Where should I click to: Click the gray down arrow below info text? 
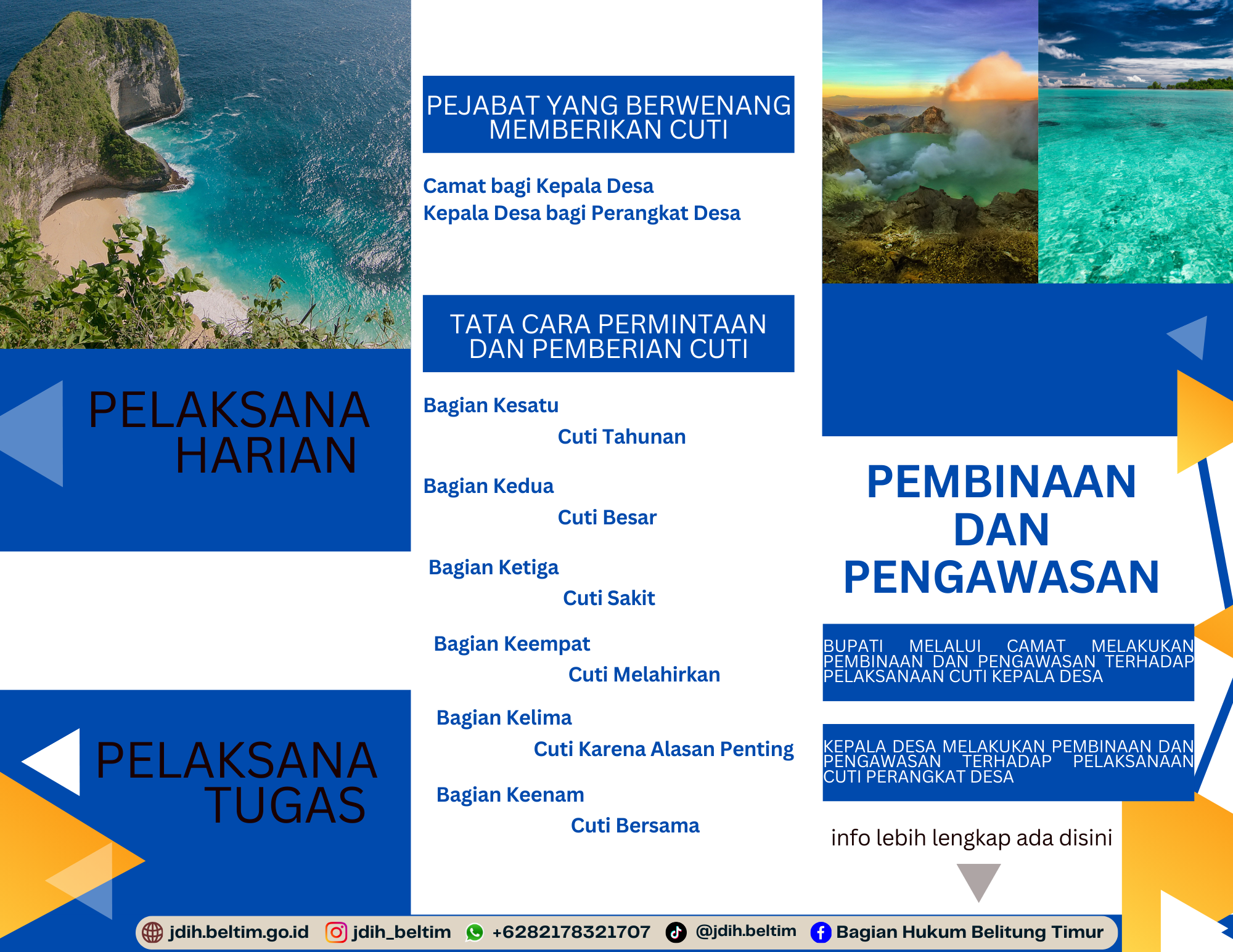click(978, 882)
